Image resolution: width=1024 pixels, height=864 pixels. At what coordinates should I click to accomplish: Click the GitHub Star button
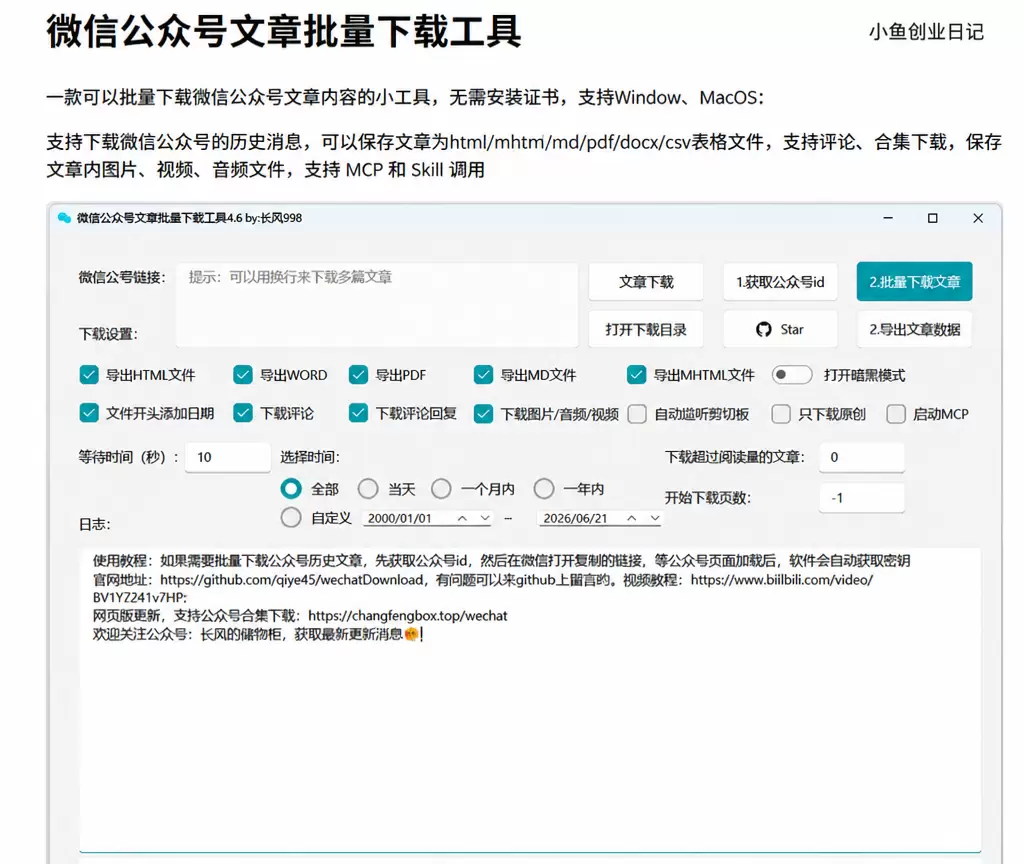click(x=780, y=329)
